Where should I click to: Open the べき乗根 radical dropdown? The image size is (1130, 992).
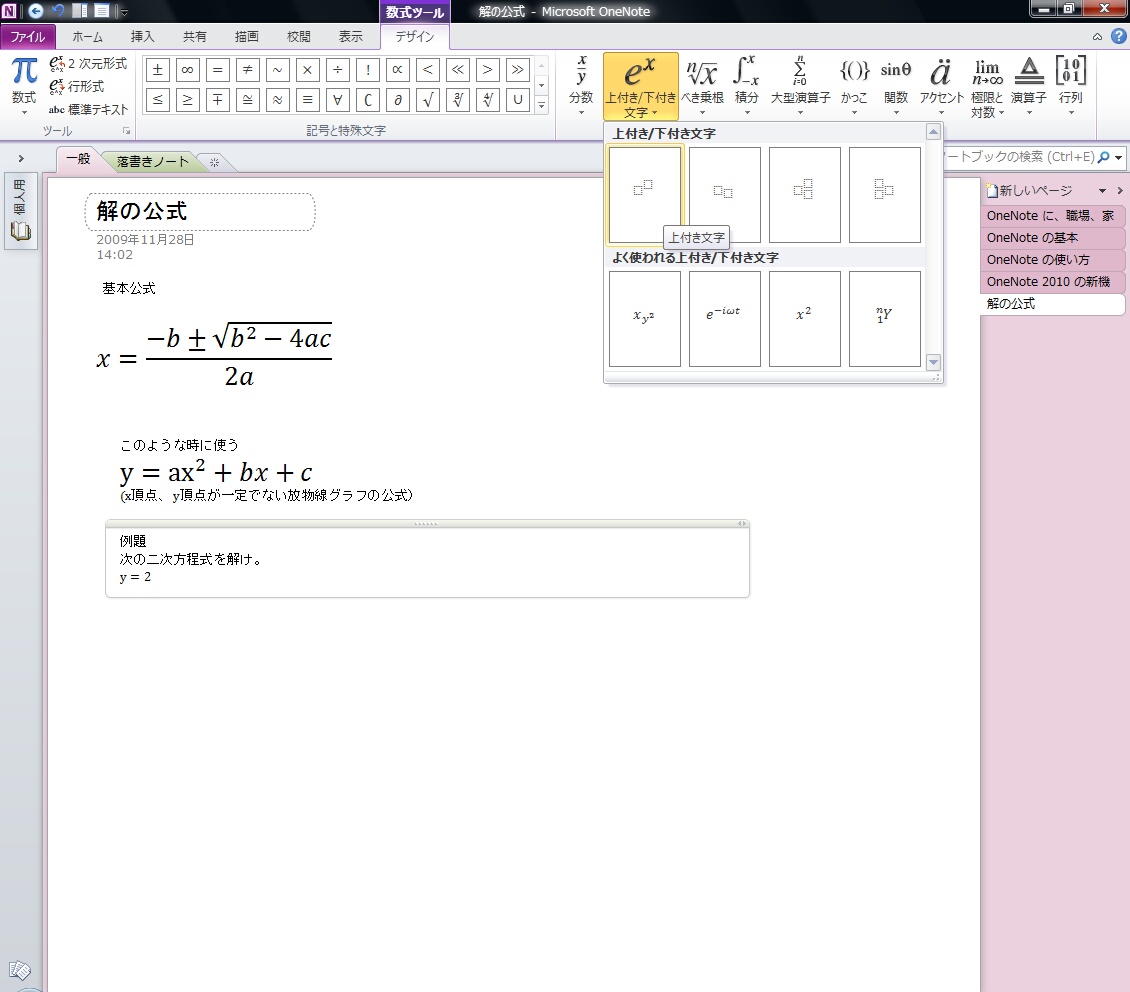click(702, 85)
